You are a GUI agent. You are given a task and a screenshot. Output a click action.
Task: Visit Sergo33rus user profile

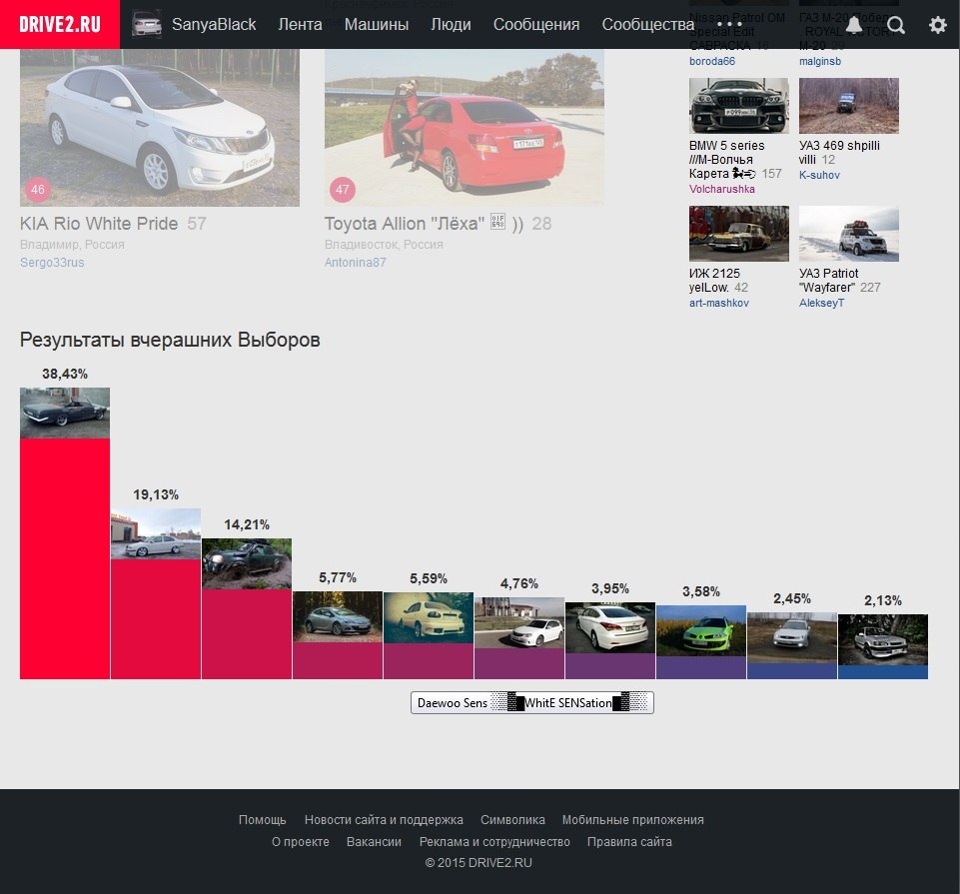point(52,263)
